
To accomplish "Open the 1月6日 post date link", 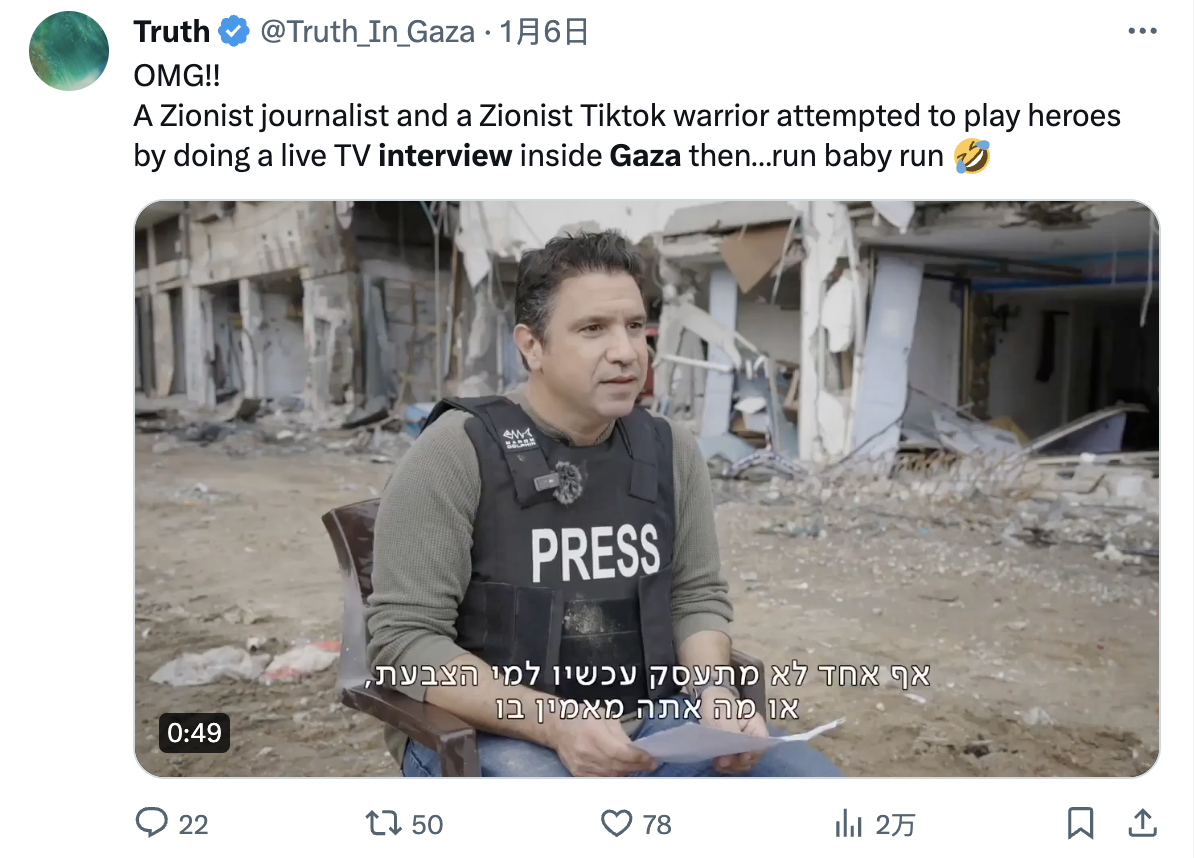I will tap(544, 32).
